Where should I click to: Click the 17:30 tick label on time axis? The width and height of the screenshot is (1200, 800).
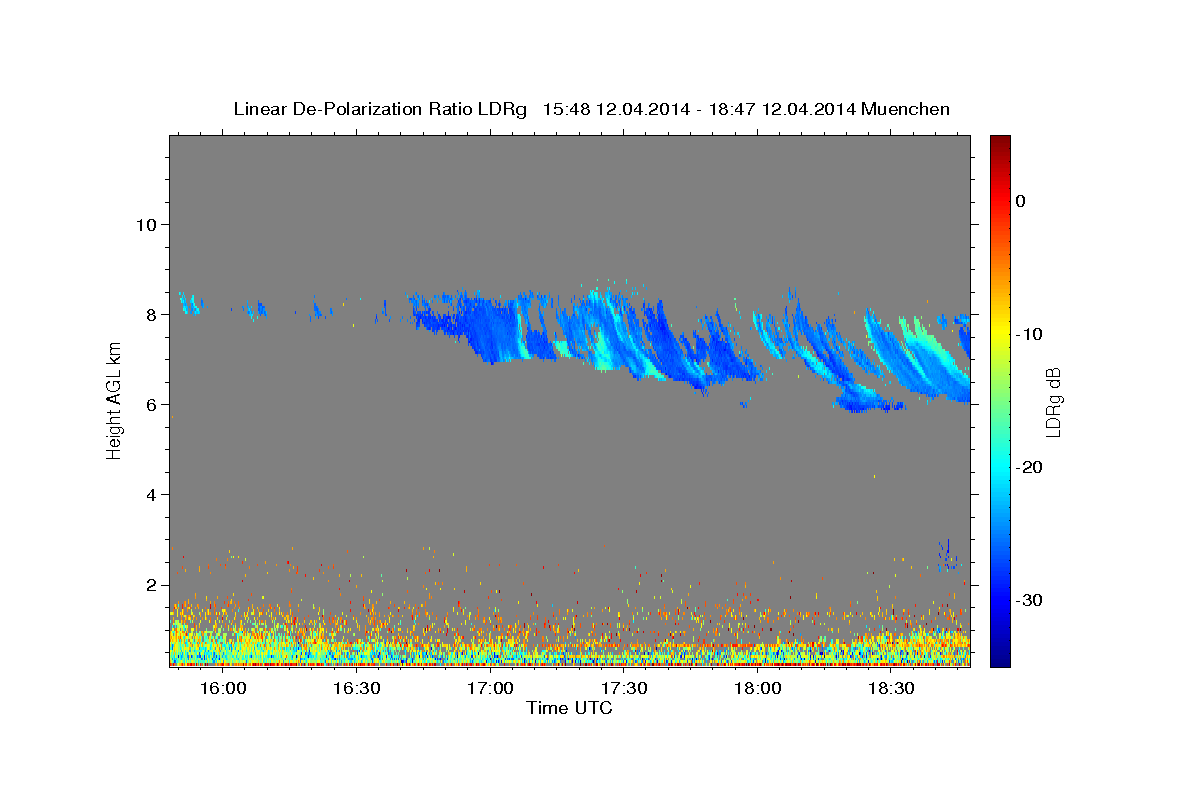(x=624, y=689)
